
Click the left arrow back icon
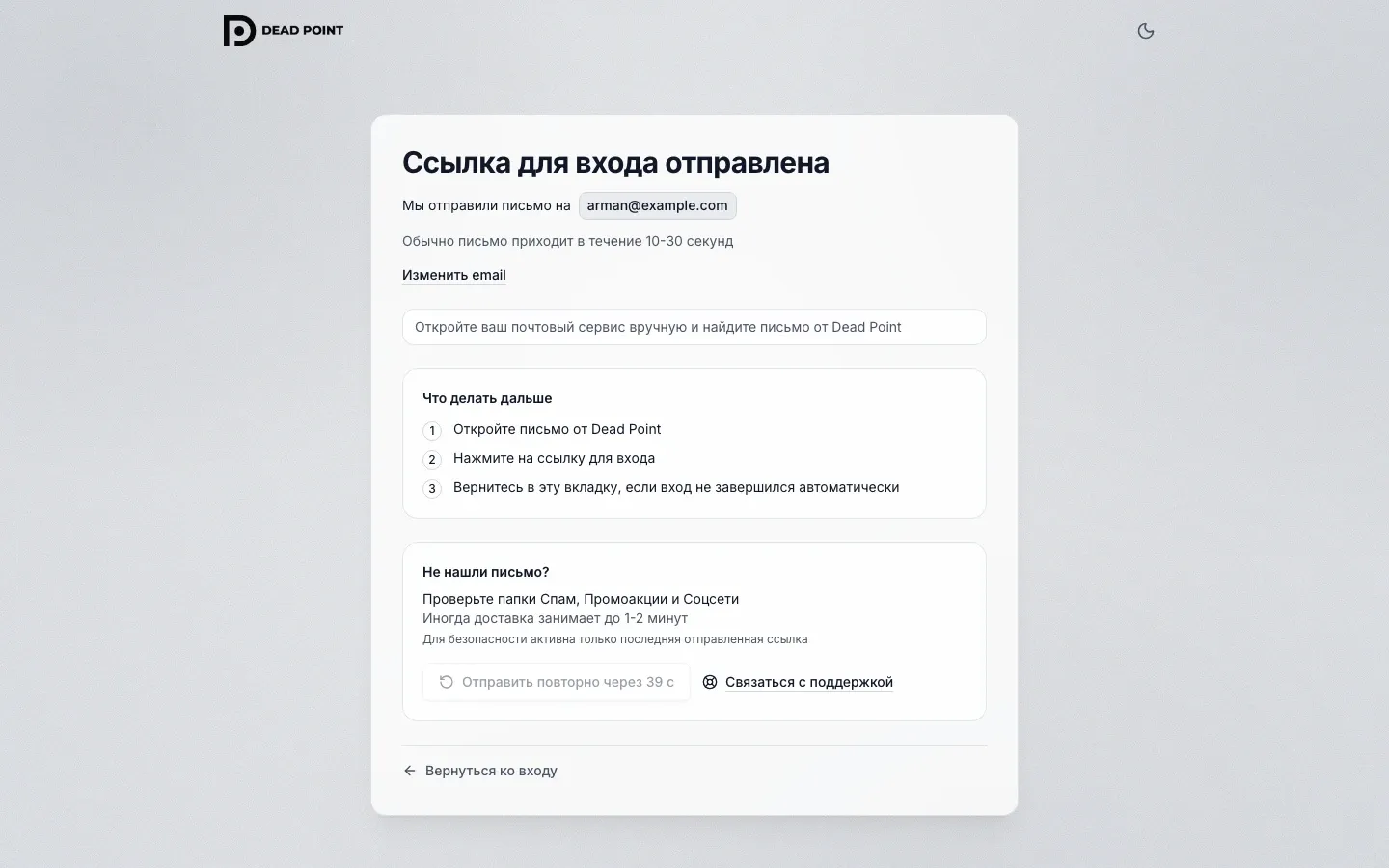coord(410,771)
